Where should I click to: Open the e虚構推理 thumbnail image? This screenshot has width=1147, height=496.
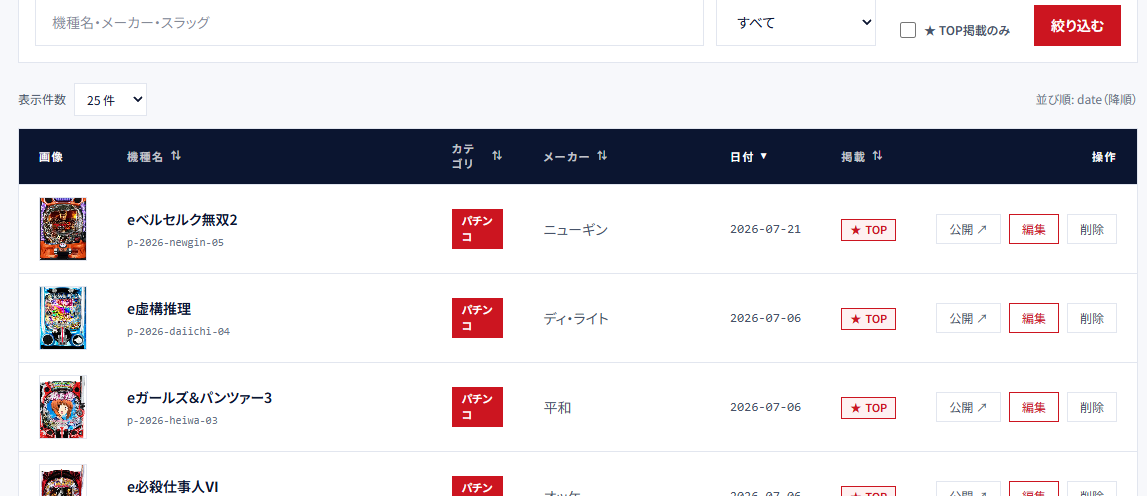point(63,318)
